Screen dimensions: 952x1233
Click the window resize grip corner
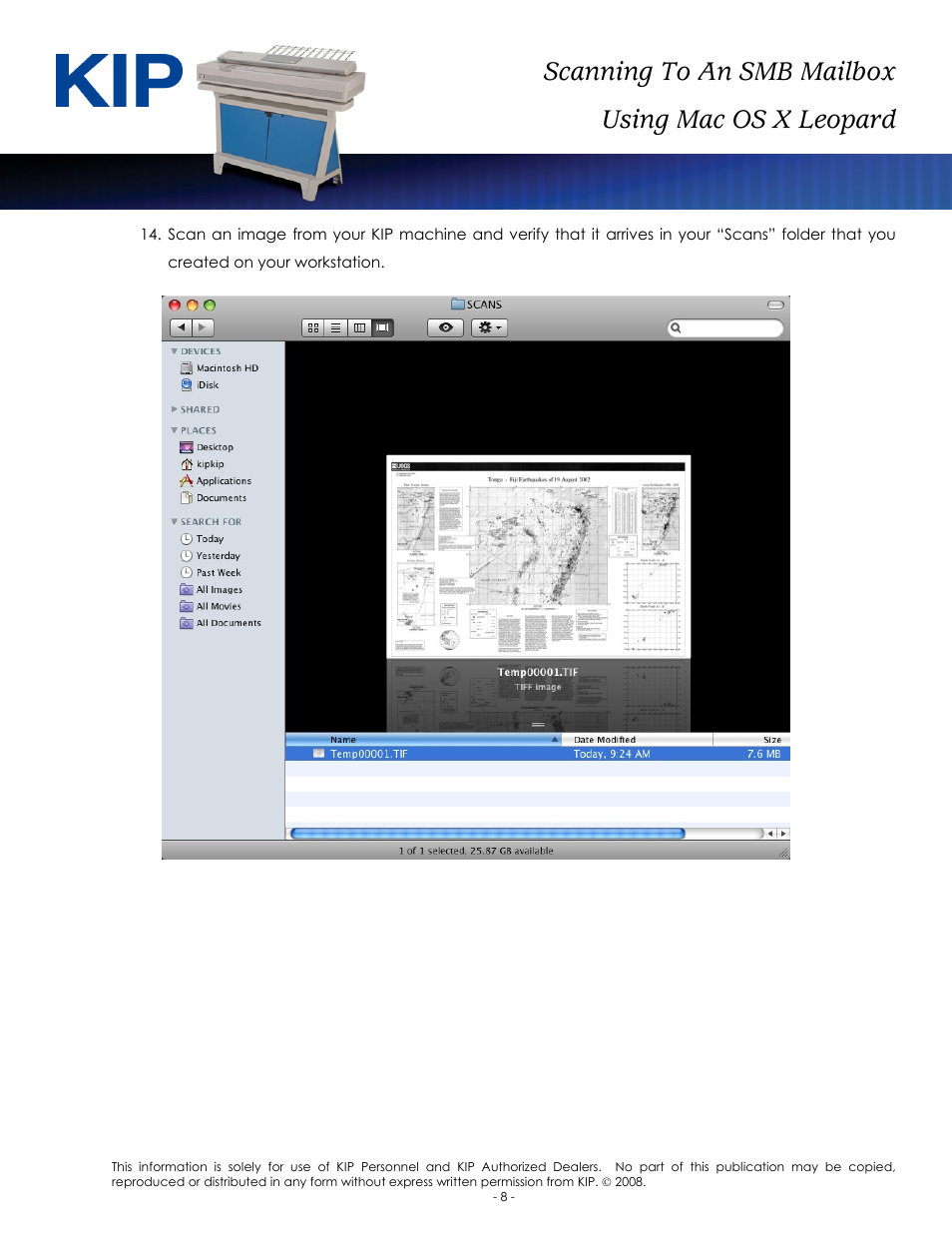[783, 853]
